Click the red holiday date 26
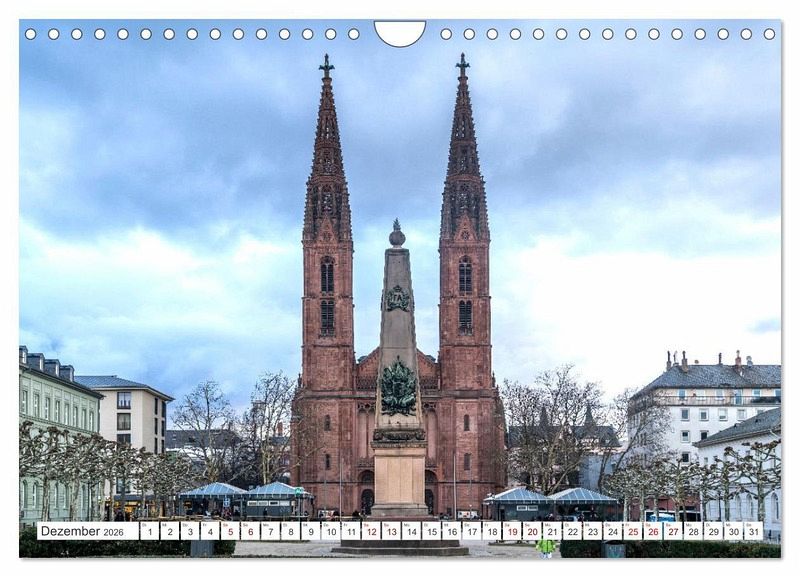This screenshot has width=800, height=577. (x=652, y=531)
